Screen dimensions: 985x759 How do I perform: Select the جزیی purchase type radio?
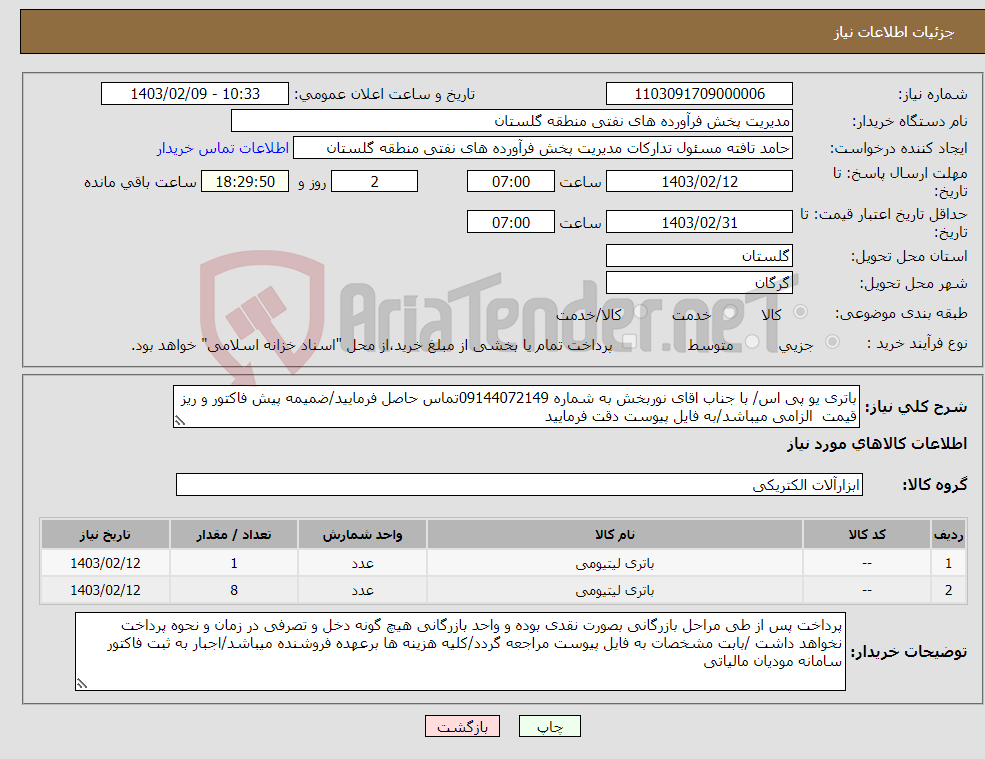pyautogui.click(x=832, y=342)
